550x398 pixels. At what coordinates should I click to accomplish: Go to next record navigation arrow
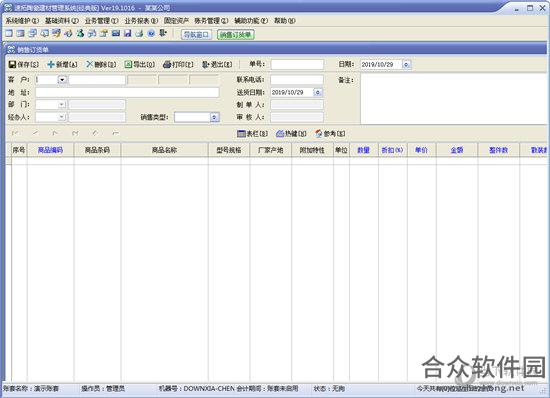tap(55, 133)
